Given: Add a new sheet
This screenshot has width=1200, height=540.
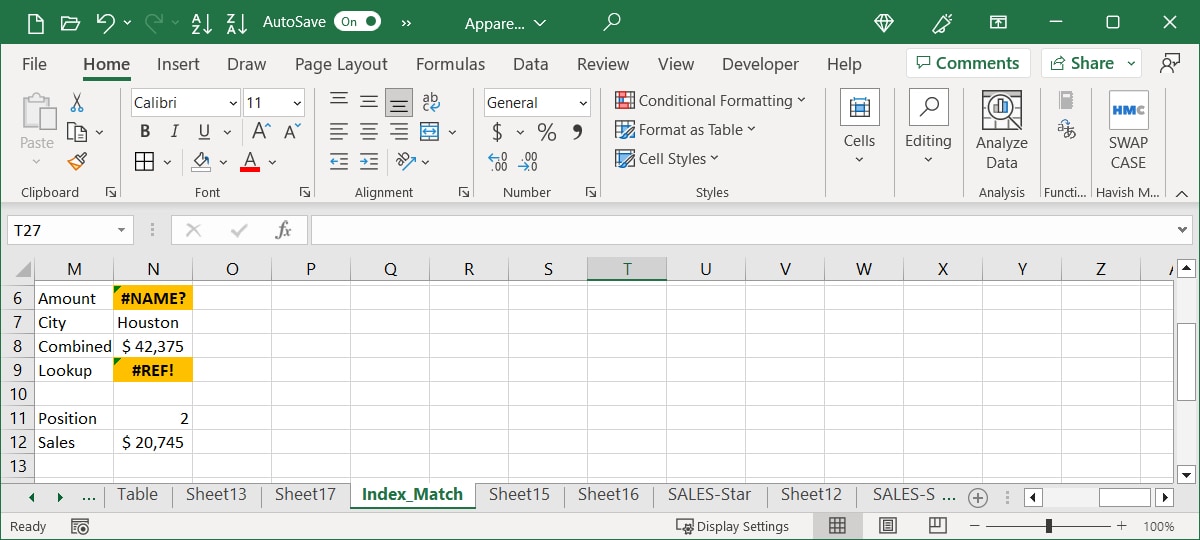Looking at the screenshot, I should click(x=978, y=497).
